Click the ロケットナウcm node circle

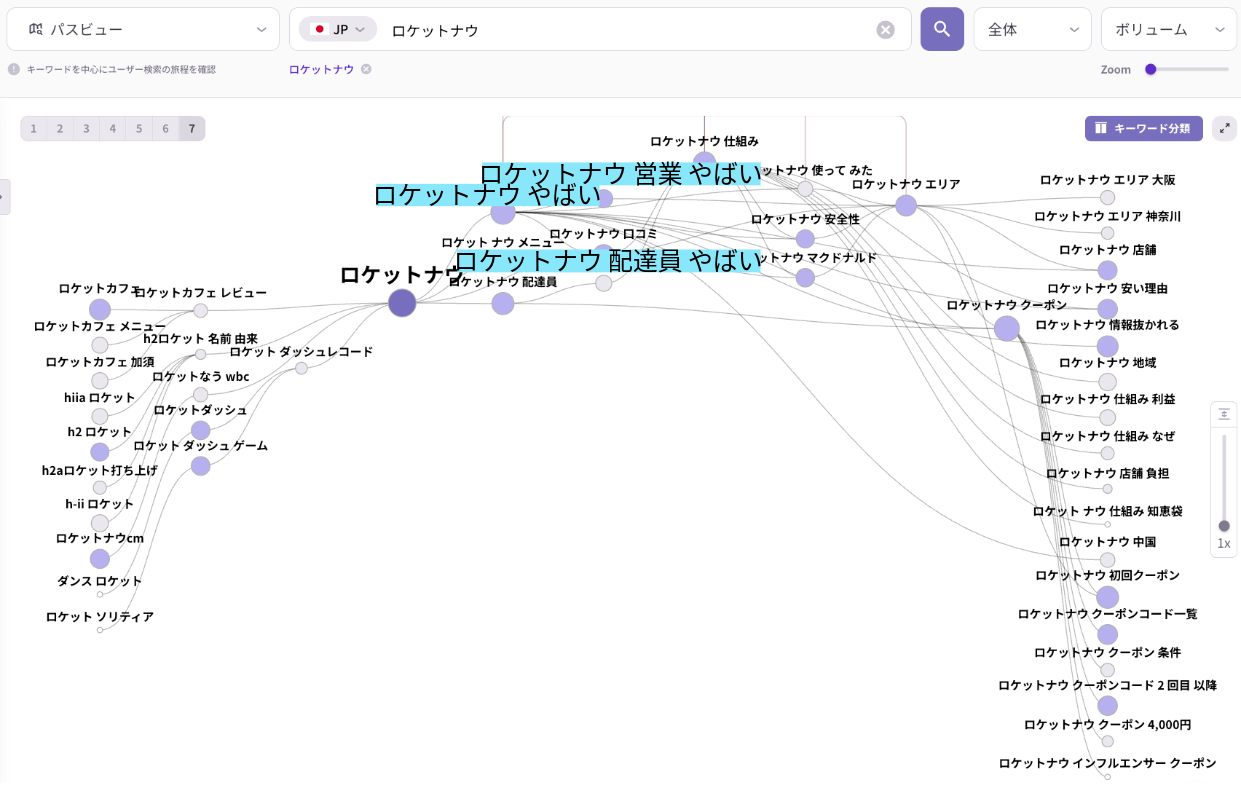tap(100, 559)
